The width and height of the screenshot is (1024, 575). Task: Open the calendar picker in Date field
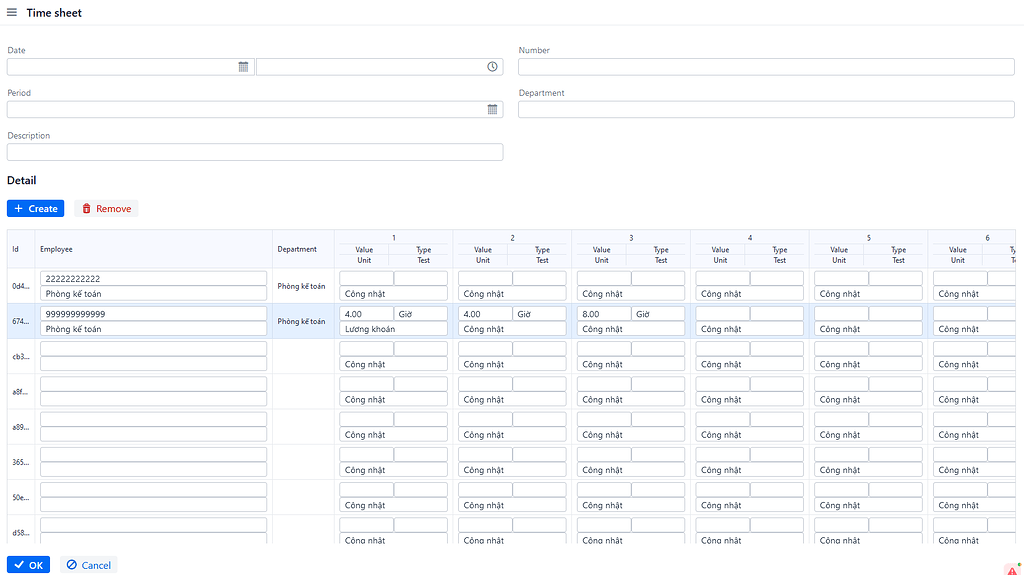click(243, 67)
